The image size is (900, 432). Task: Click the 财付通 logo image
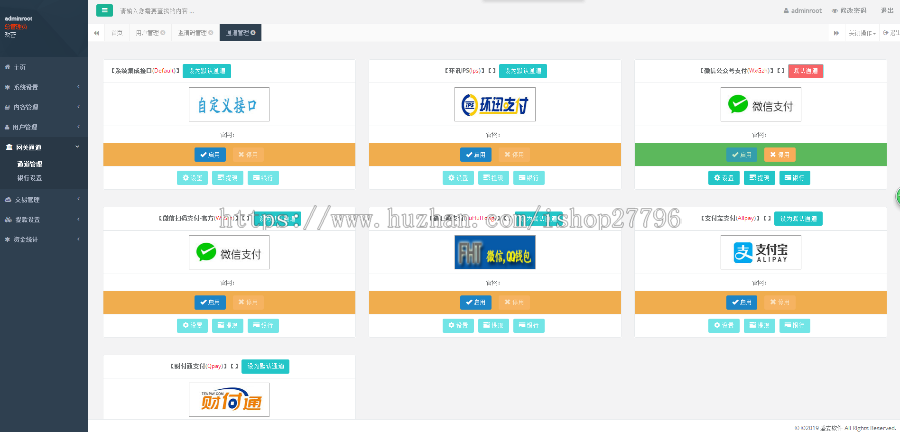coord(229,400)
